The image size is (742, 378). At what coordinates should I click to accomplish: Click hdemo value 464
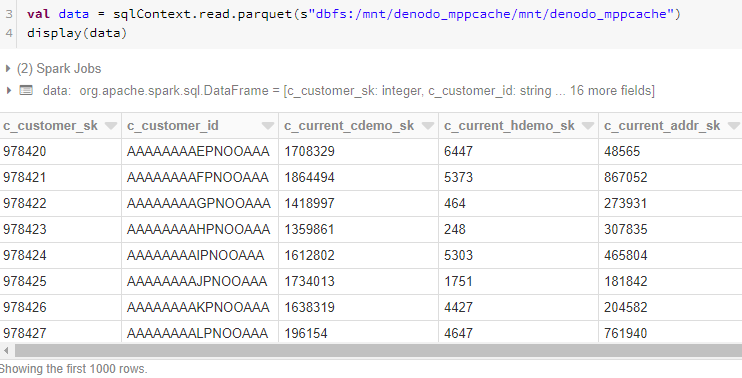click(455, 203)
